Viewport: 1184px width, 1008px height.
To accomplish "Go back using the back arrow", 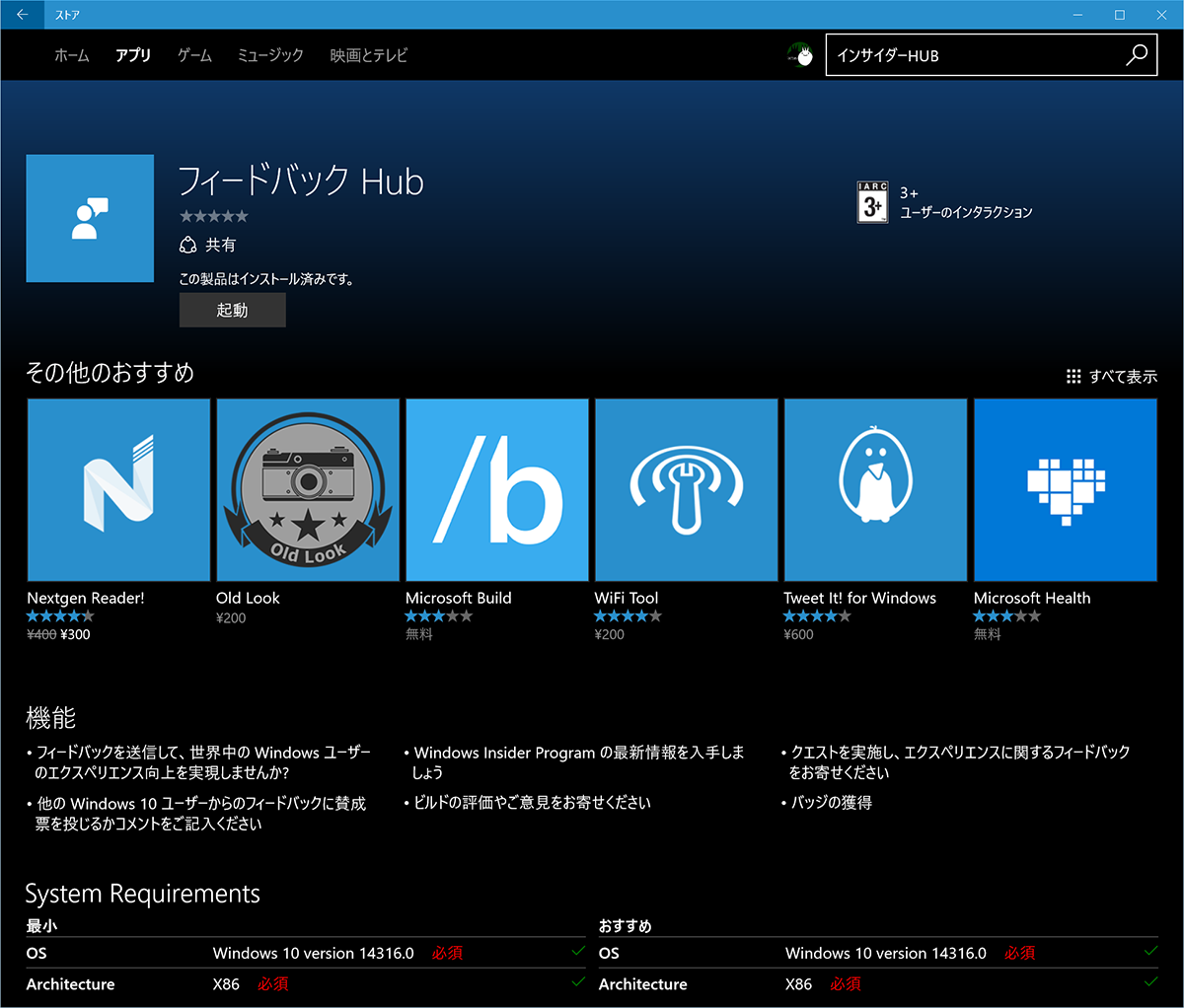I will point(22,15).
